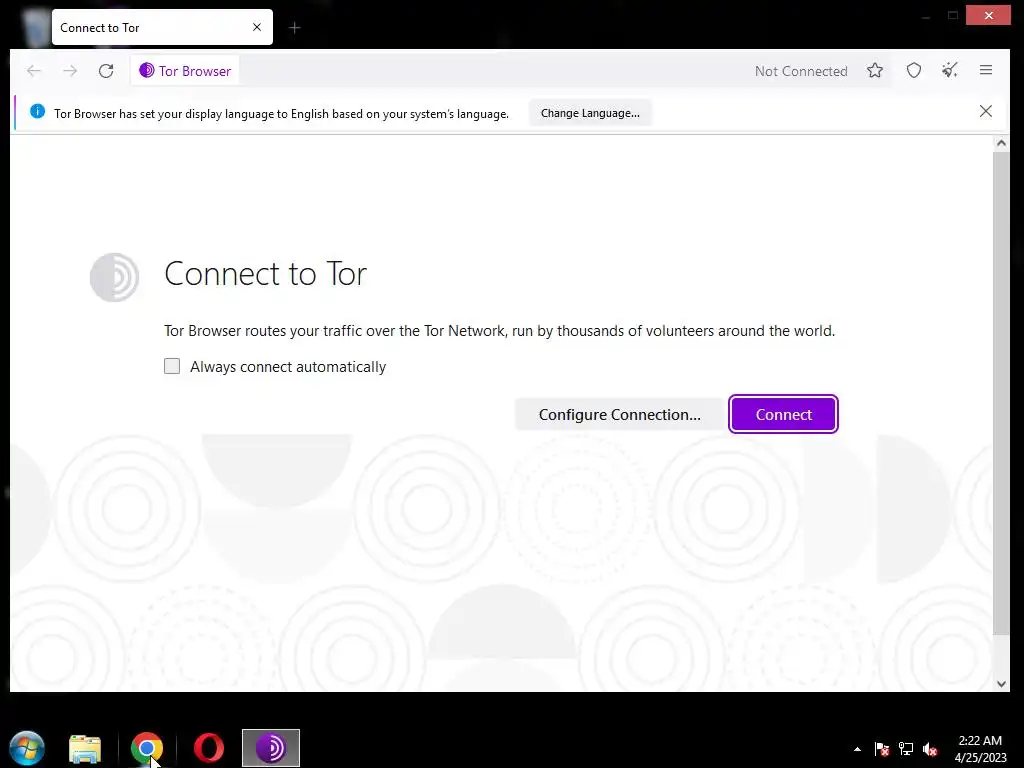This screenshot has width=1024, height=768.
Task: Click the network status tray icon
Action: [906, 749]
